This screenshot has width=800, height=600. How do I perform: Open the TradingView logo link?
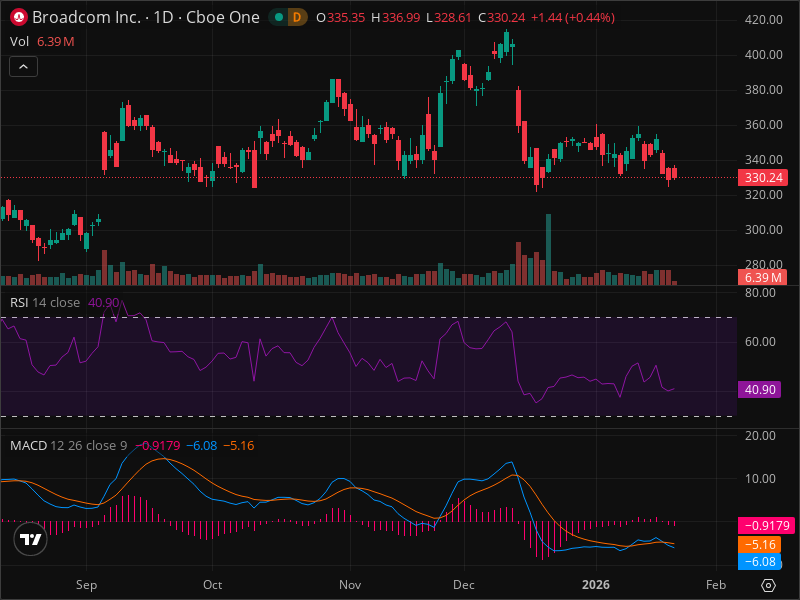coord(31,539)
